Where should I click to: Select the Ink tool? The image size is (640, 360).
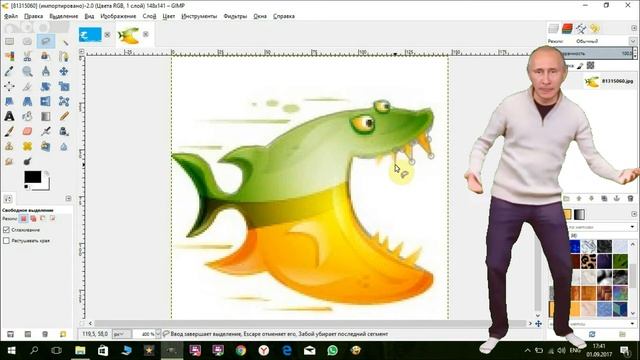coord(64,131)
